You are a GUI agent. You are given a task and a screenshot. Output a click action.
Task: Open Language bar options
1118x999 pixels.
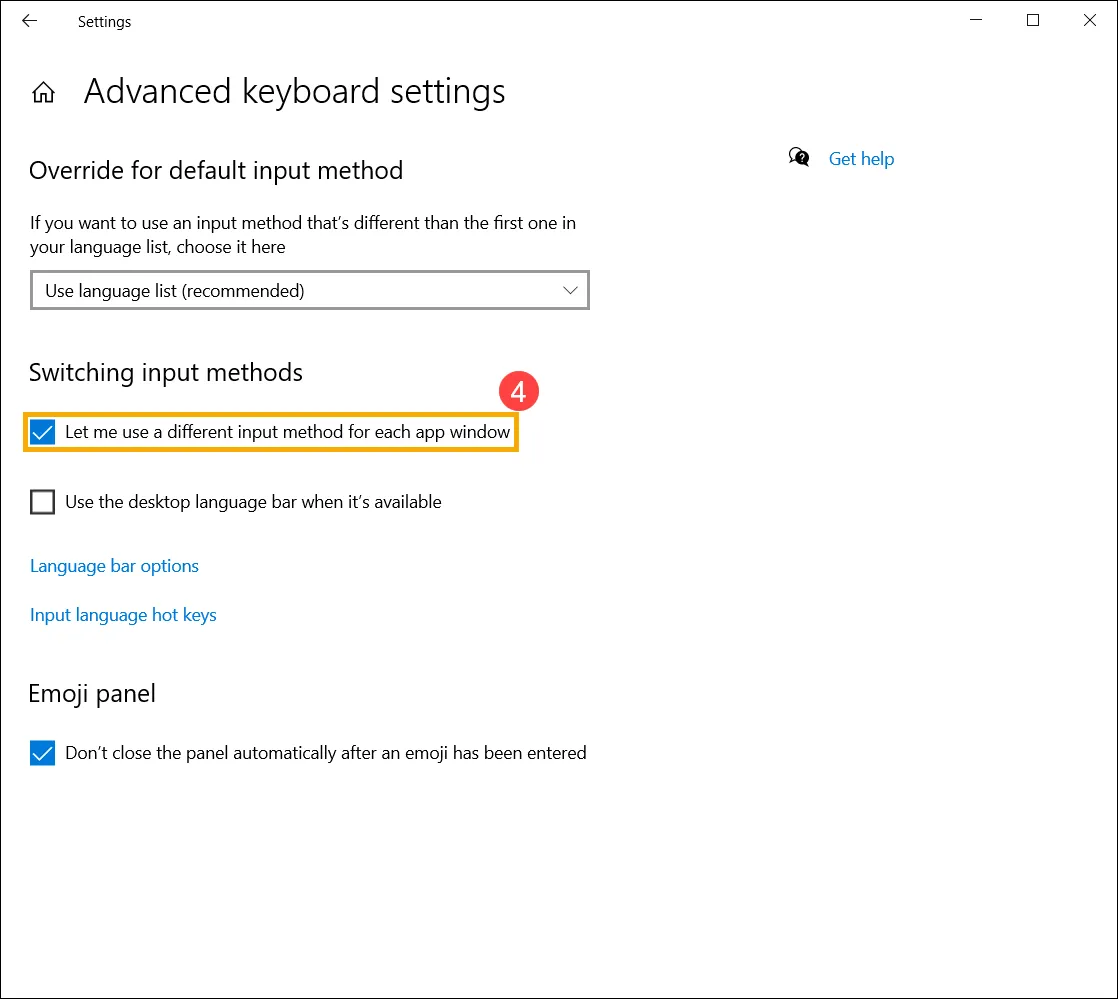pyautogui.click(x=114, y=566)
